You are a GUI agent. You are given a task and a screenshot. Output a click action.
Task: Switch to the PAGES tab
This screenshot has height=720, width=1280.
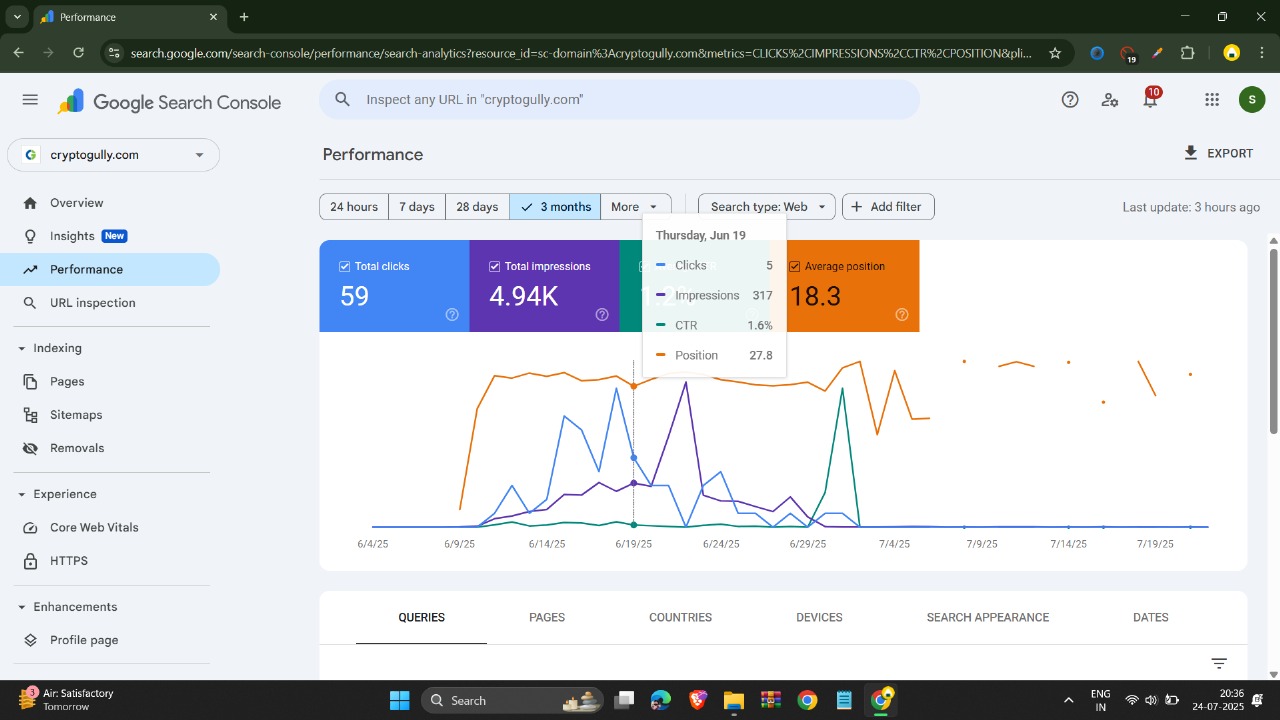547,618
